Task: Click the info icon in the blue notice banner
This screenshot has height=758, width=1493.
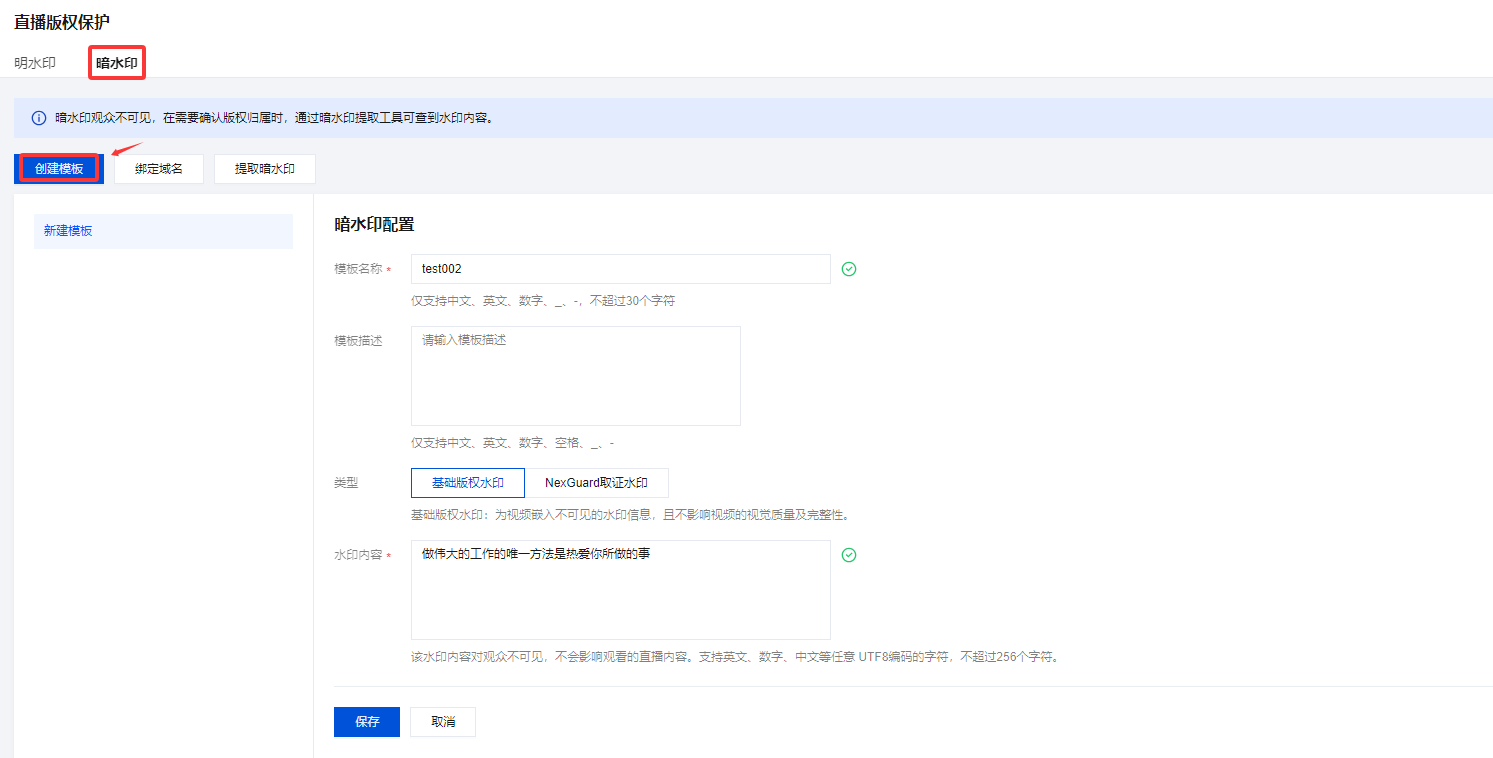Action: tap(39, 118)
